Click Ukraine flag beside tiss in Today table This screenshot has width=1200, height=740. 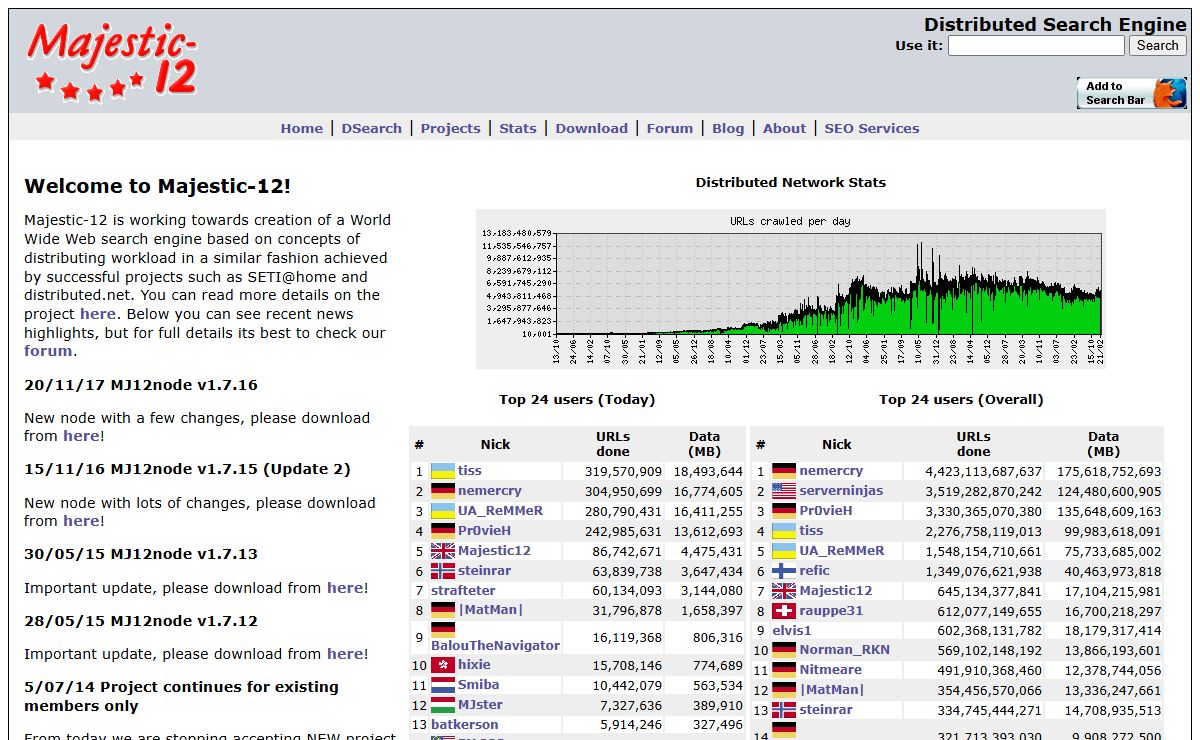click(x=443, y=471)
